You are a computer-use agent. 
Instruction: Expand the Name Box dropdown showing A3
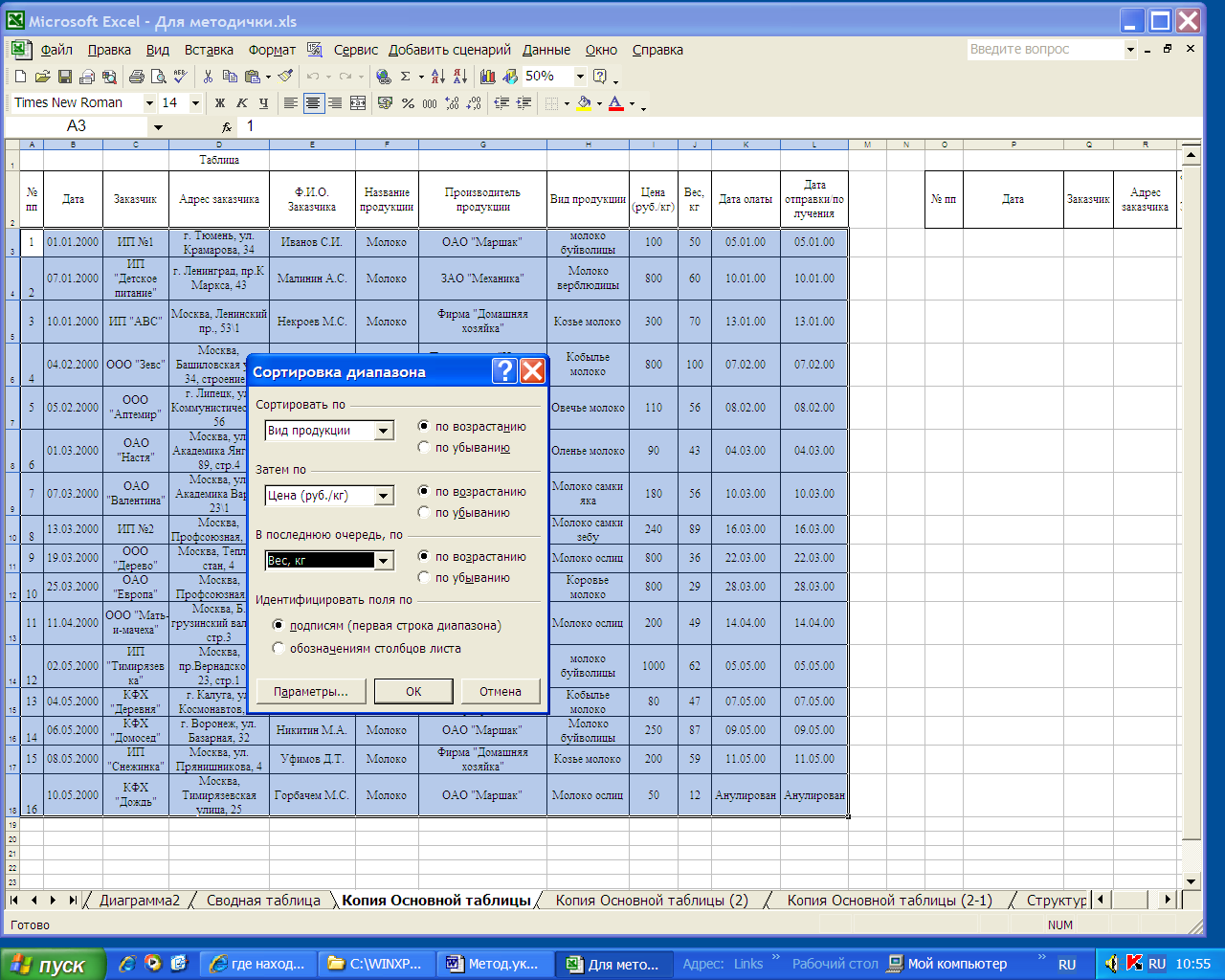(158, 126)
